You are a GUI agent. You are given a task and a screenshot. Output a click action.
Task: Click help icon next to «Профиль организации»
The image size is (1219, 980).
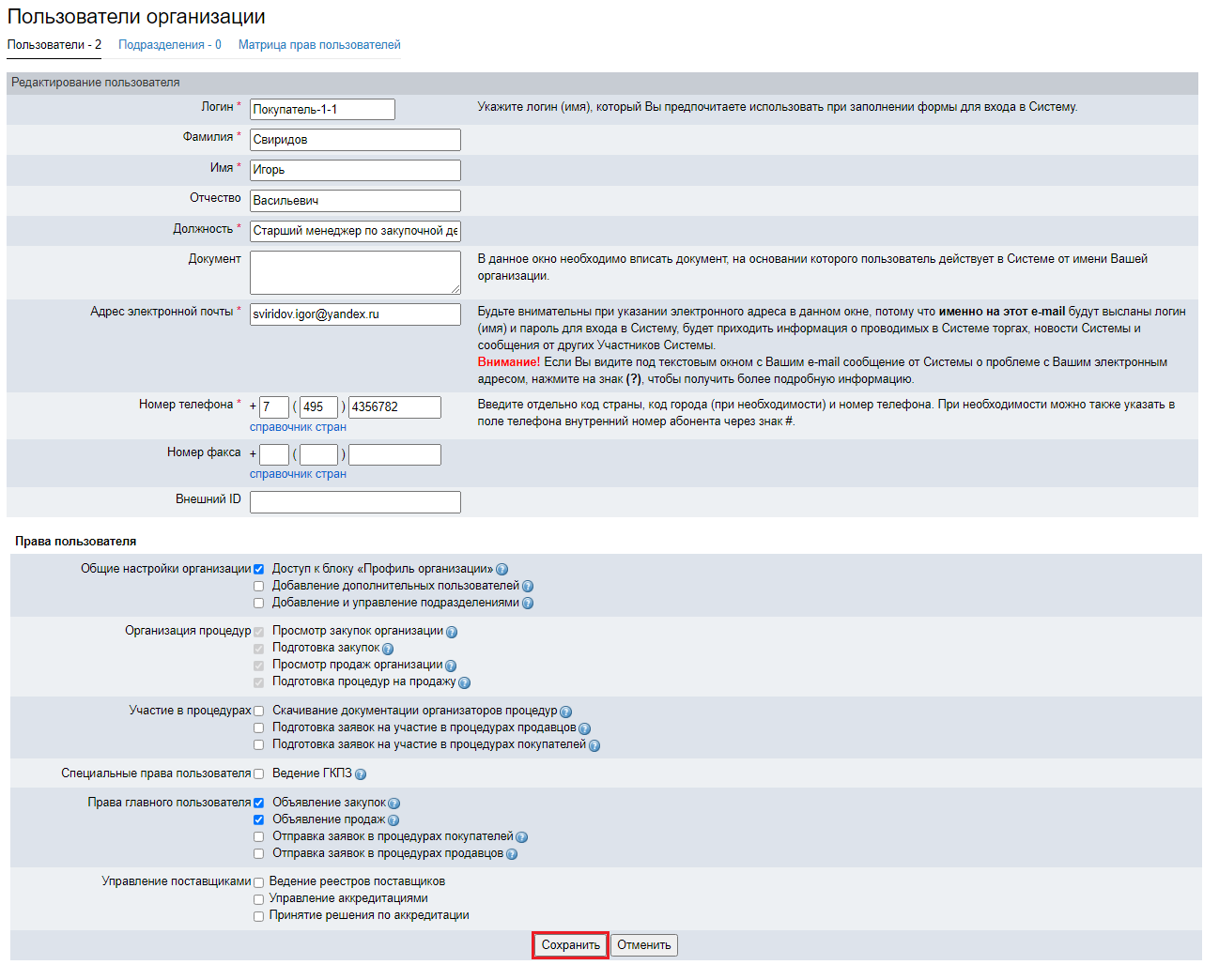click(501, 570)
